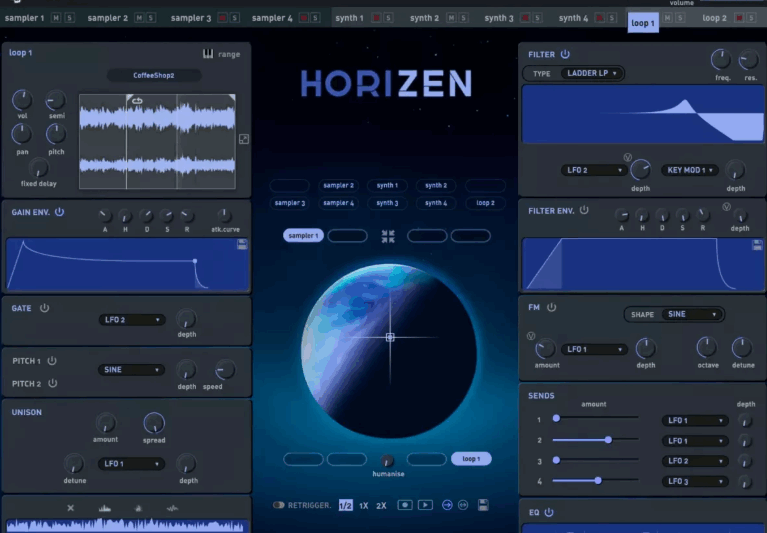Toggle Pitch 1 power button
Image resolution: width=767 pixels, height=533 pixels.
pos(52,361)
